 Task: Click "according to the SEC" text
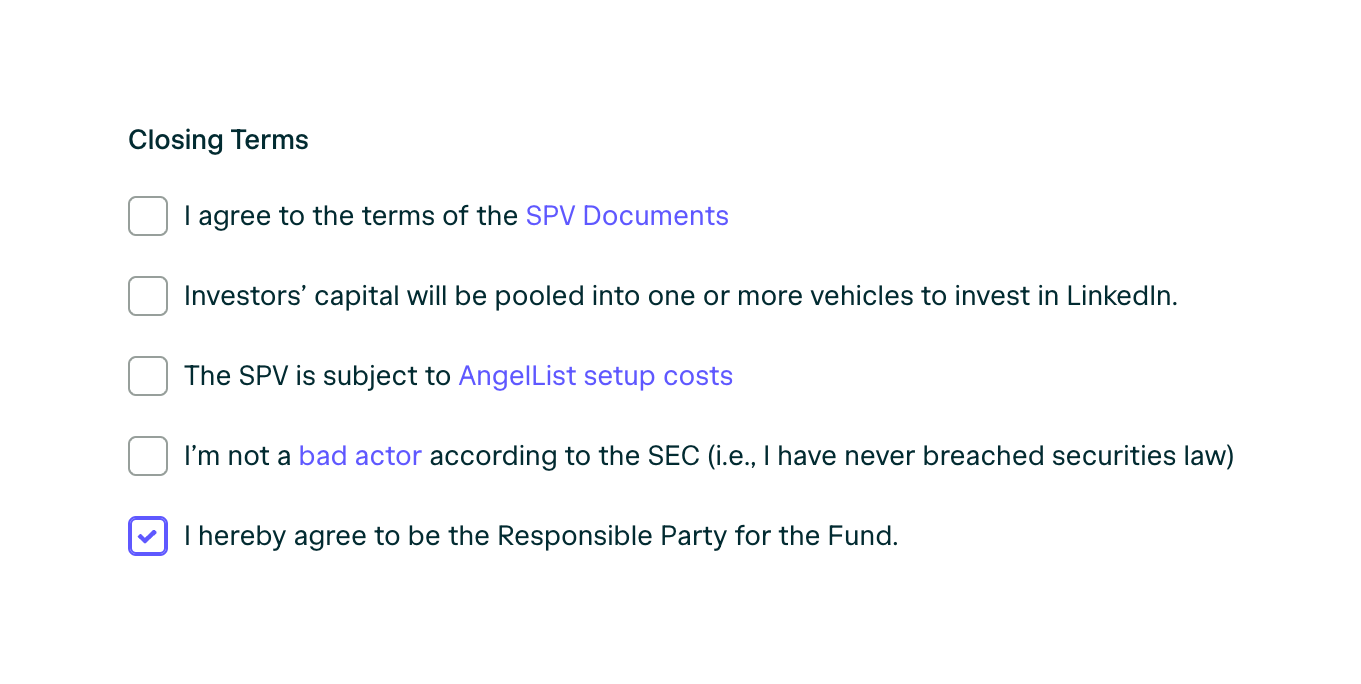[564, 456]
